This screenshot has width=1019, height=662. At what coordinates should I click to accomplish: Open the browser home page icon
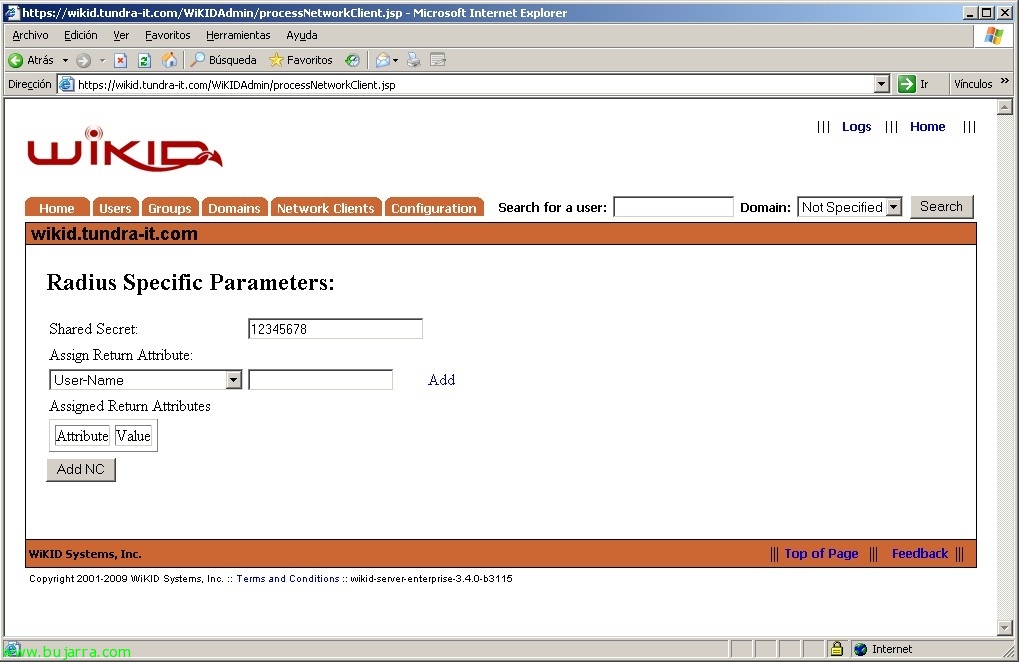(169, 60)
